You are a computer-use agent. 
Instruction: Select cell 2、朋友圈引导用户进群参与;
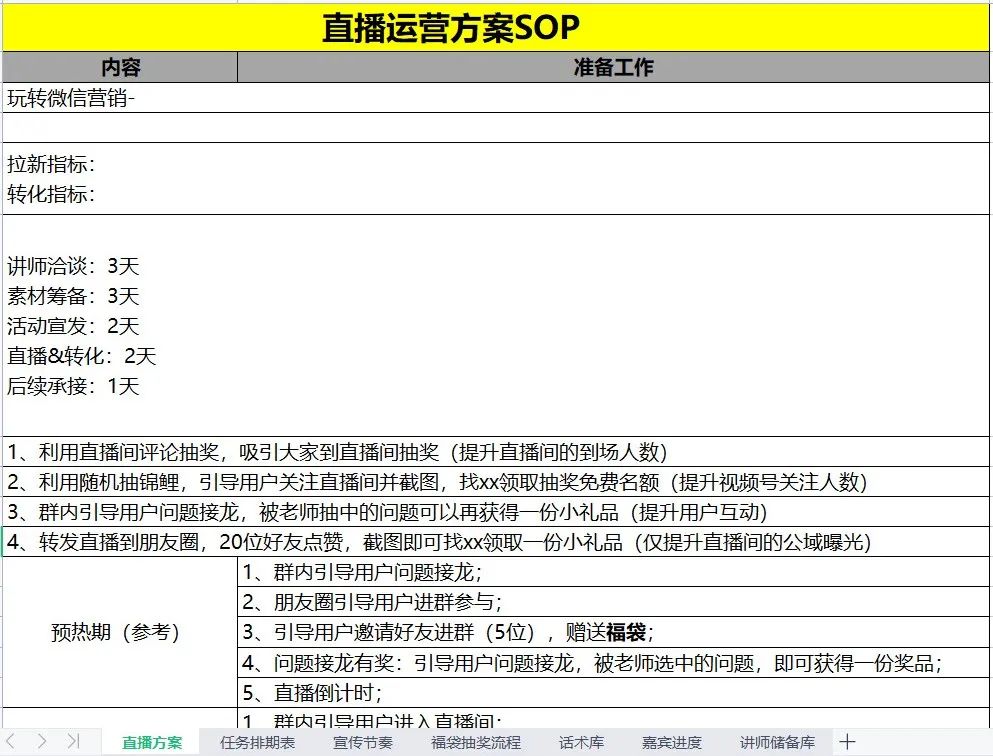pos(613,602)
